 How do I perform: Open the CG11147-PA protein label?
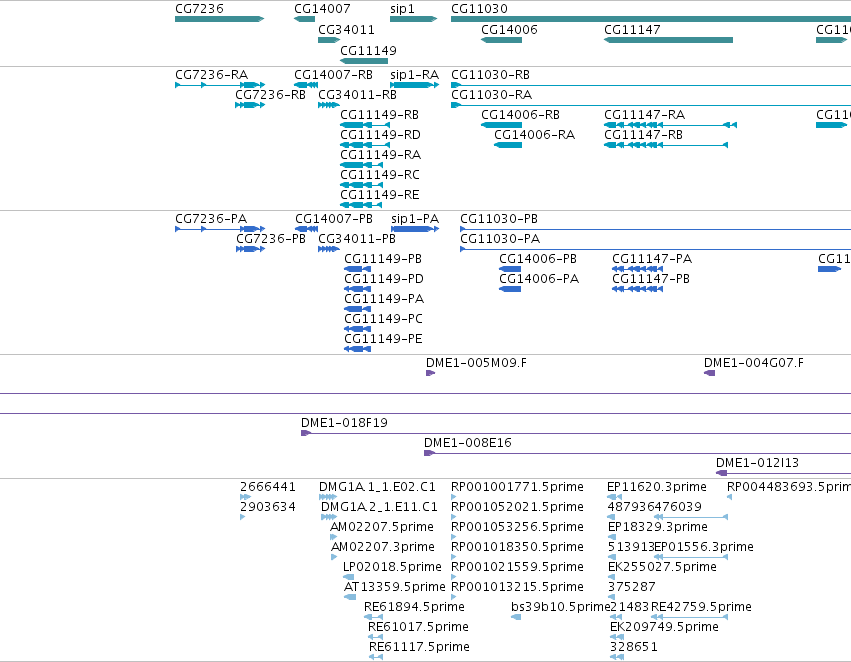pos(652,259)
